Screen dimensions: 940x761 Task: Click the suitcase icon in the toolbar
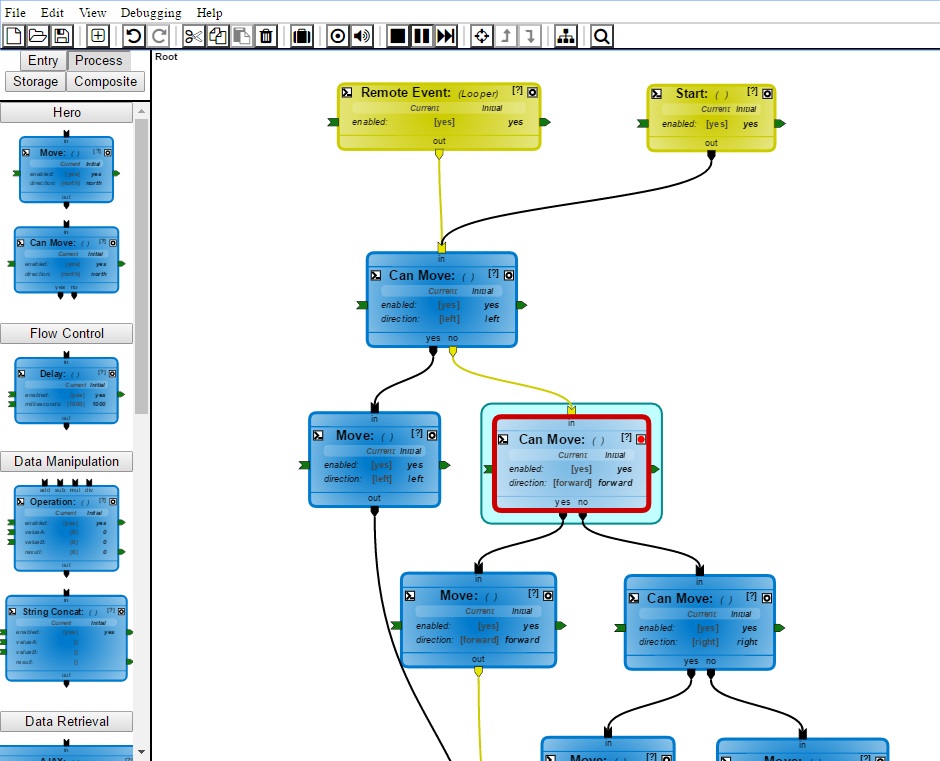click(302, 36)
